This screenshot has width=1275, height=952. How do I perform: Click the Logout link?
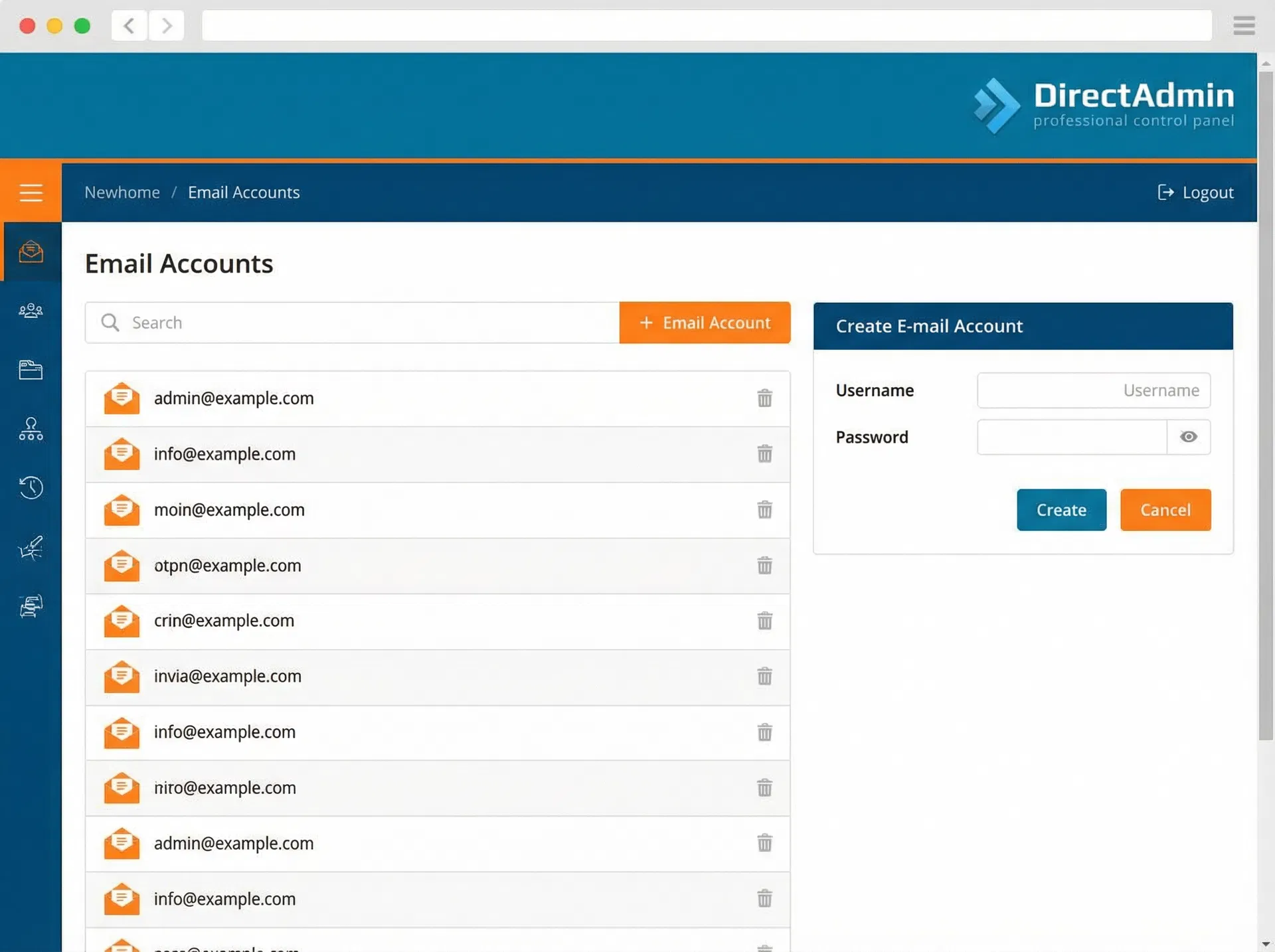1195,193
